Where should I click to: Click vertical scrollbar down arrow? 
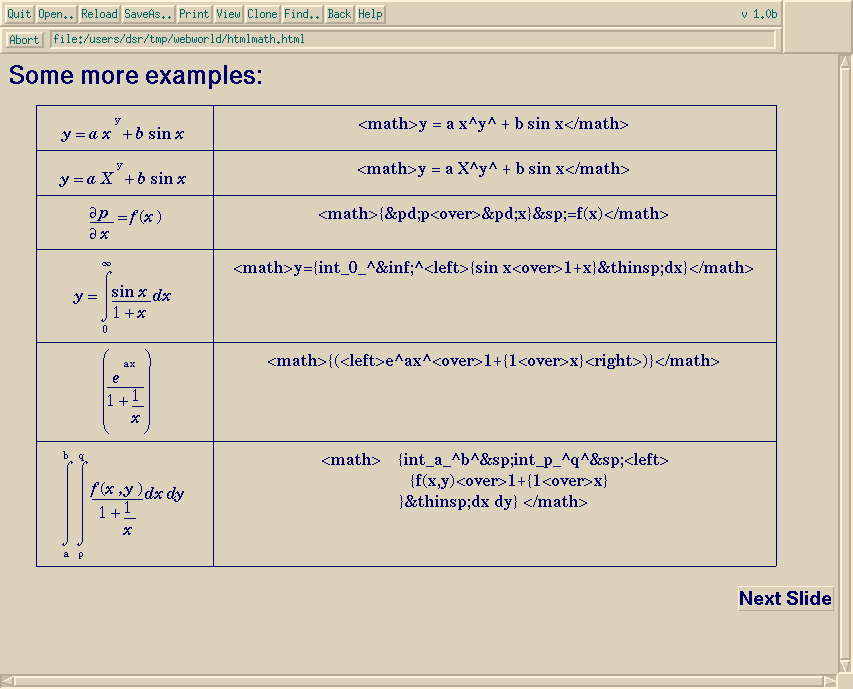click(845, 666)
